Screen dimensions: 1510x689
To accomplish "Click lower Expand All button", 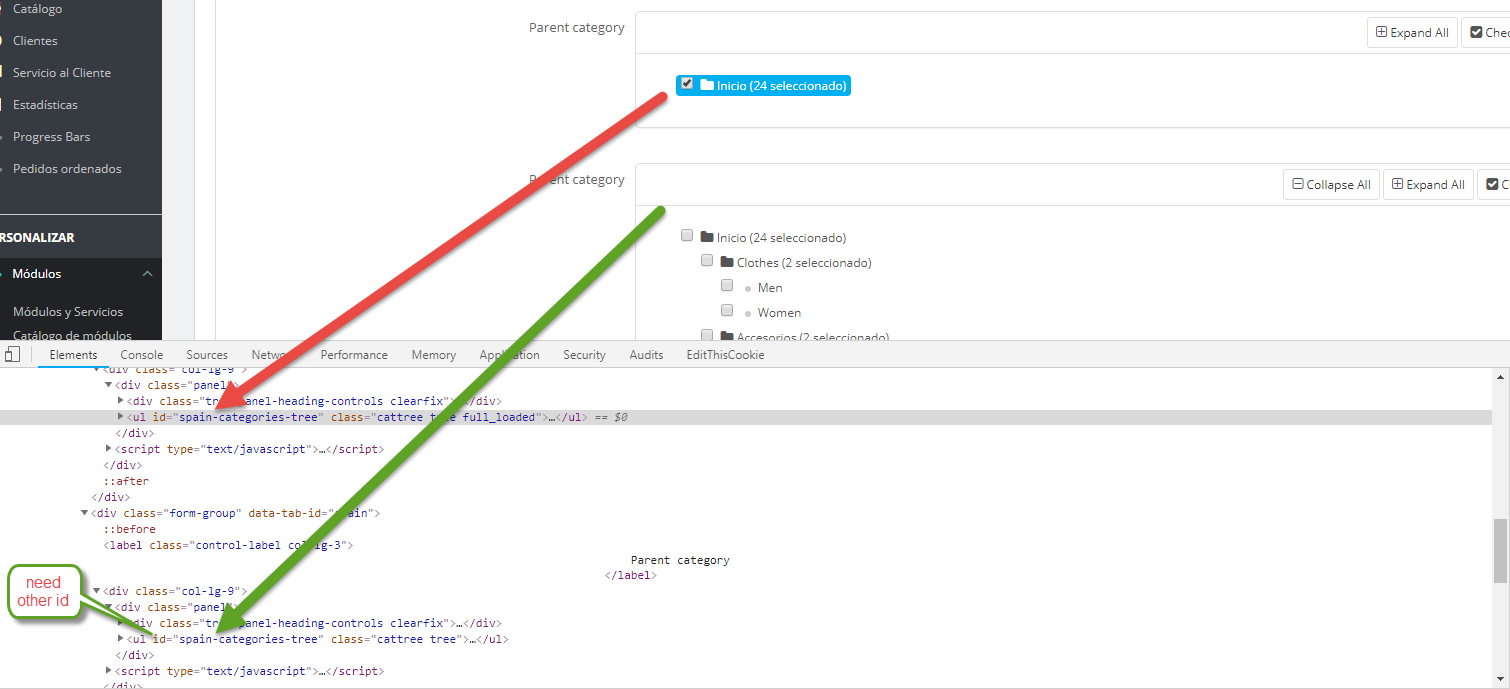I will 1428,184.
